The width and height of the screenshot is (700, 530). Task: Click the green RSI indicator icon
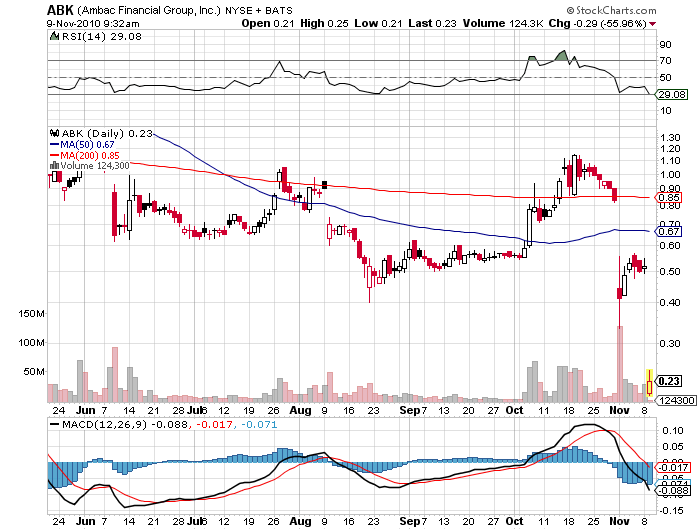(54, 36)
